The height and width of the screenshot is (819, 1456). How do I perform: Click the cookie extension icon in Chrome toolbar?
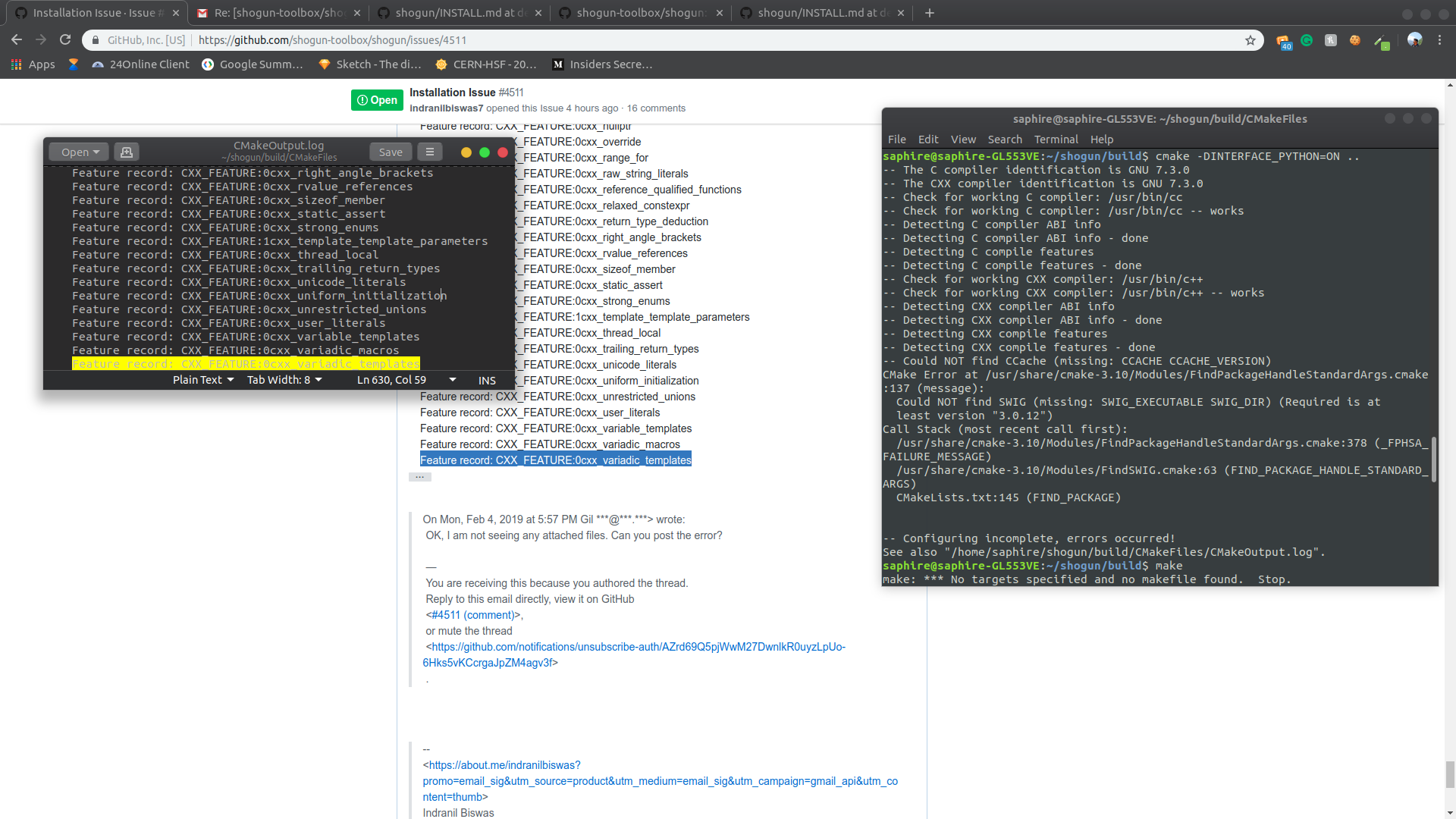[1355, 40]
